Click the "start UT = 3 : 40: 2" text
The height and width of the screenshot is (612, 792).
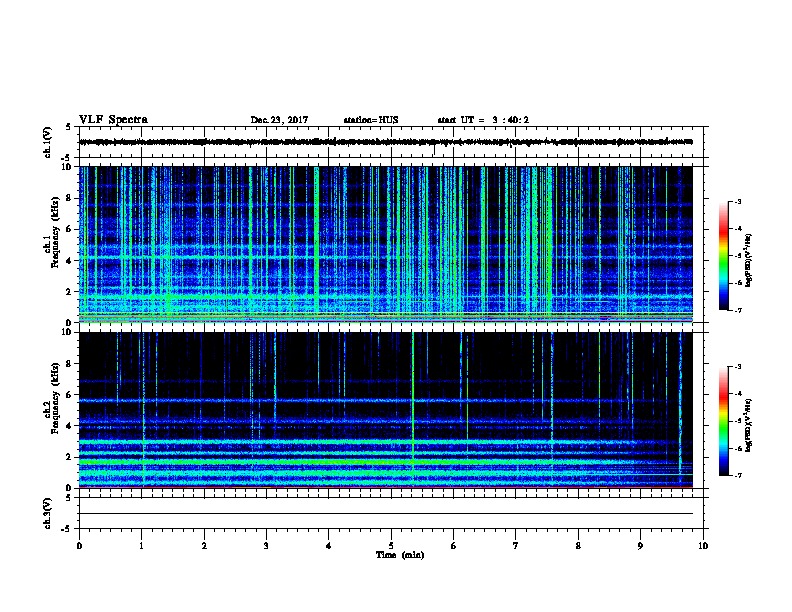pos(483,120)
